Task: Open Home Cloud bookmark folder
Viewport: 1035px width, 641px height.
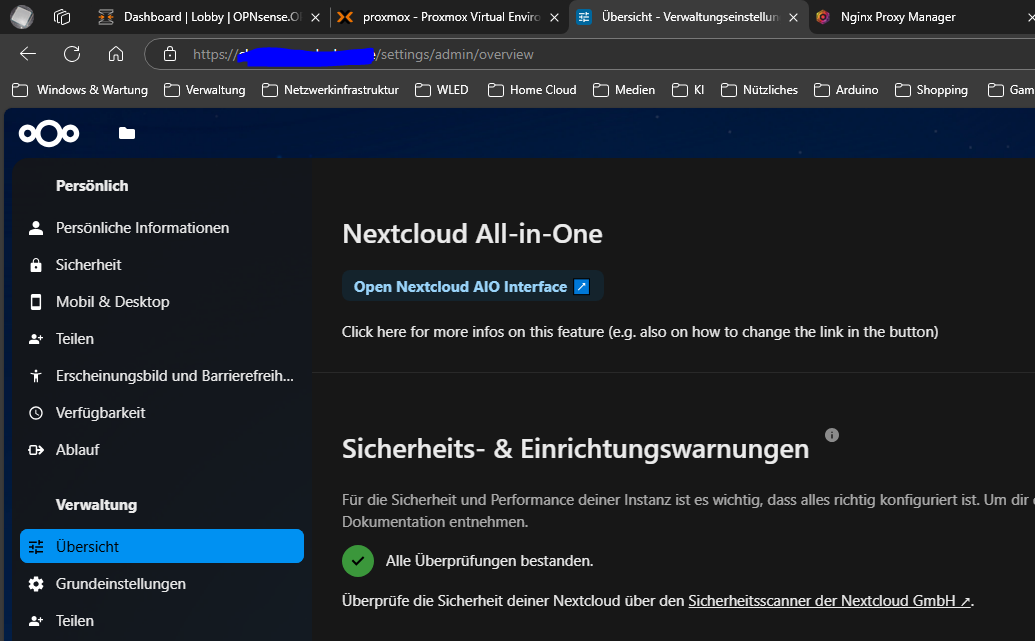Action: 532,90
